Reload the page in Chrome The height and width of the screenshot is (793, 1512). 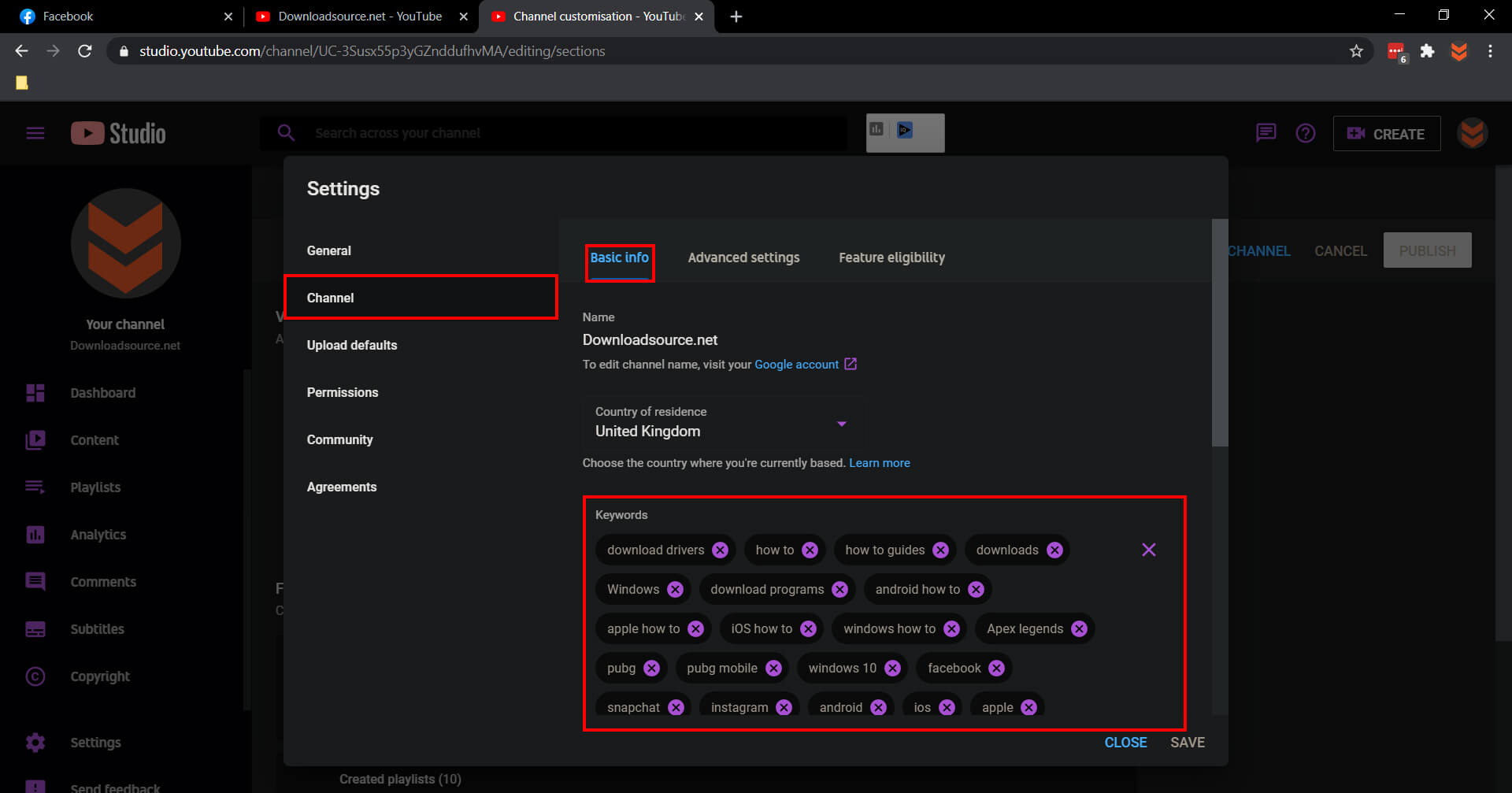(x=85, y=51)
